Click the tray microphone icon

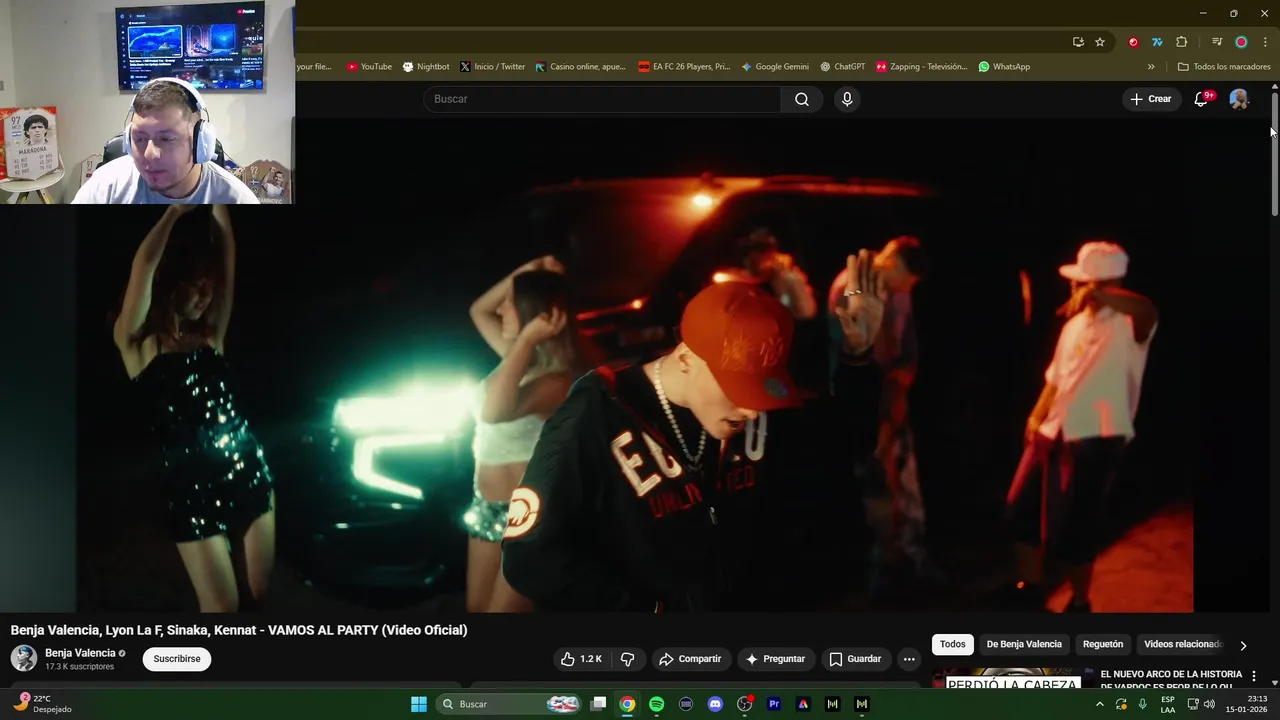1143,704
